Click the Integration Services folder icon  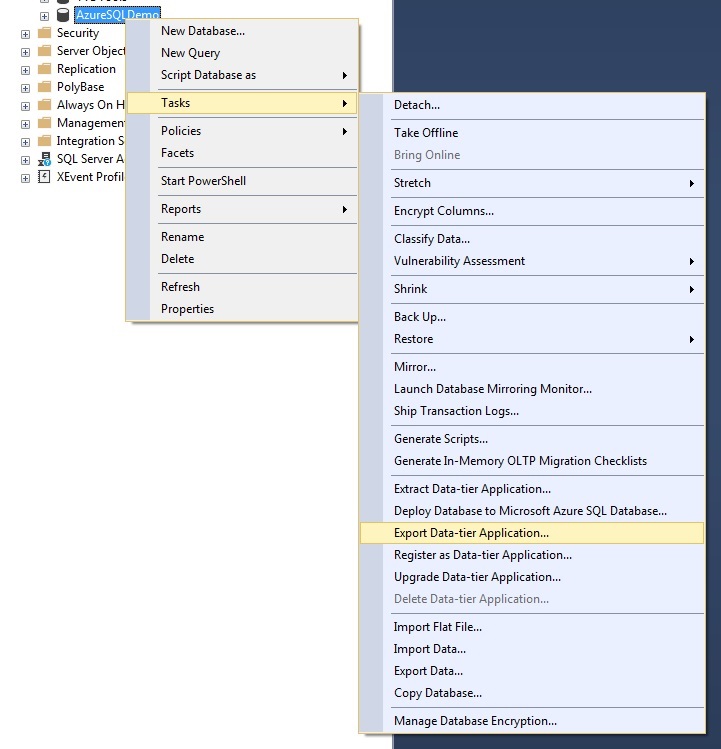(44, 141)
